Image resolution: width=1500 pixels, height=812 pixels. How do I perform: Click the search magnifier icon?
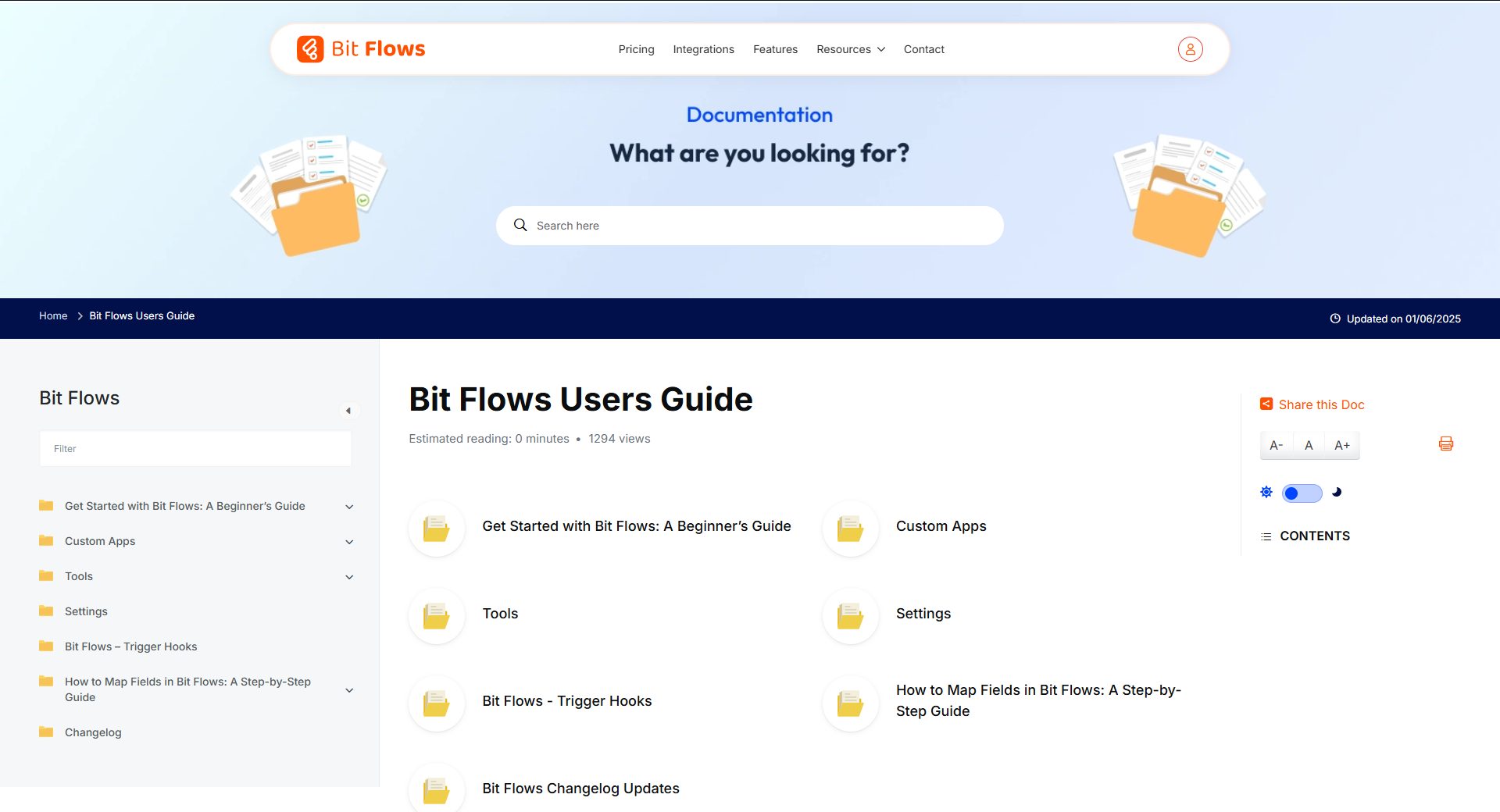[520, 225]
